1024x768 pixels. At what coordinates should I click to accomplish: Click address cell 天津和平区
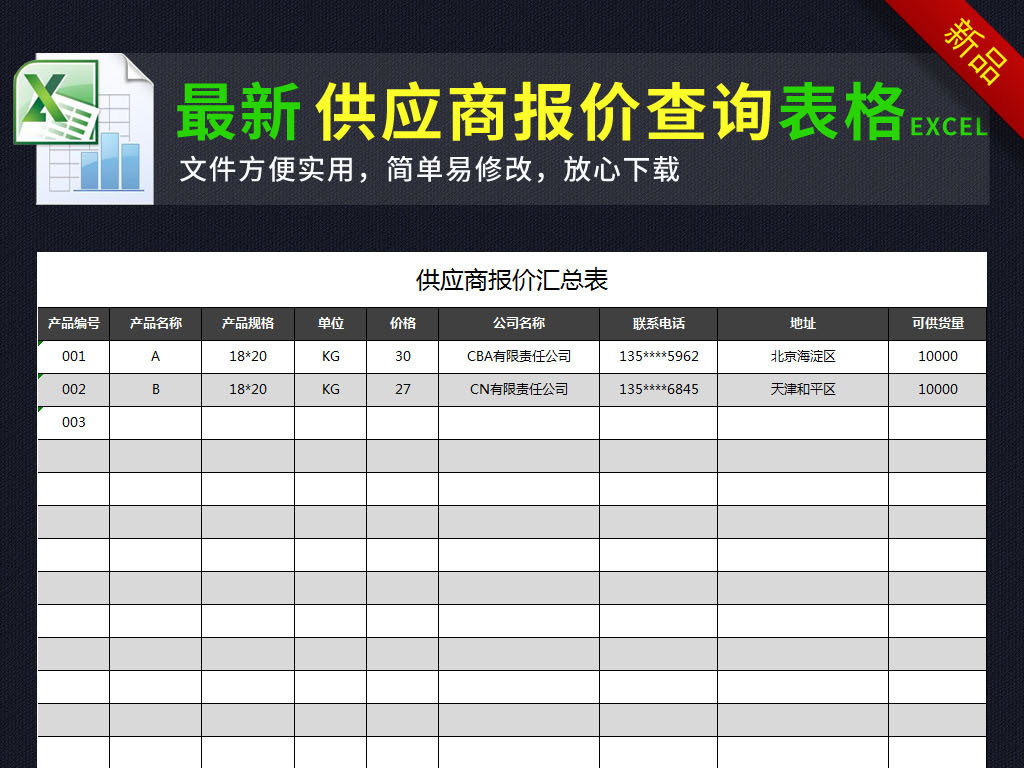pos(803,390)
